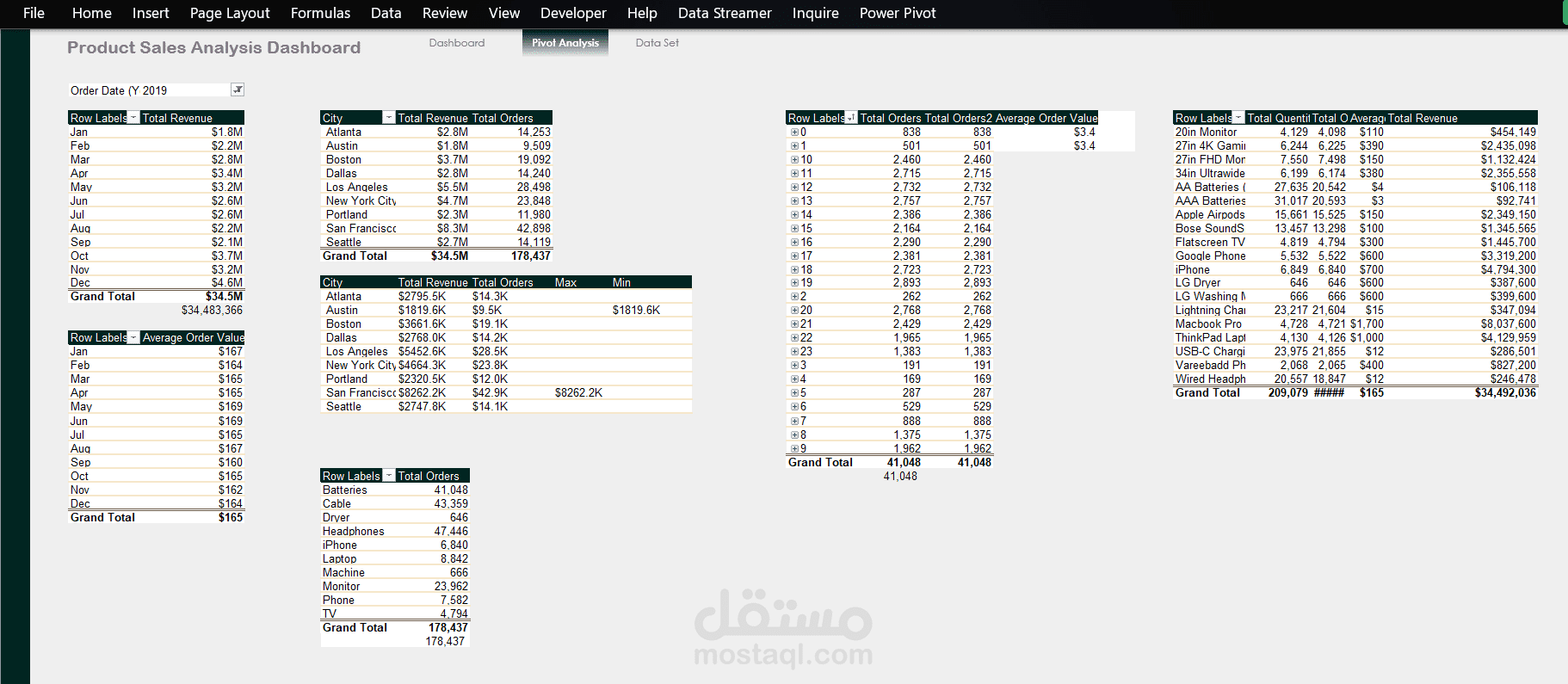This screenshot has height=684, width=1568.
Task: Expand the plus icon for row 8
Action: [x=794, y=435]
